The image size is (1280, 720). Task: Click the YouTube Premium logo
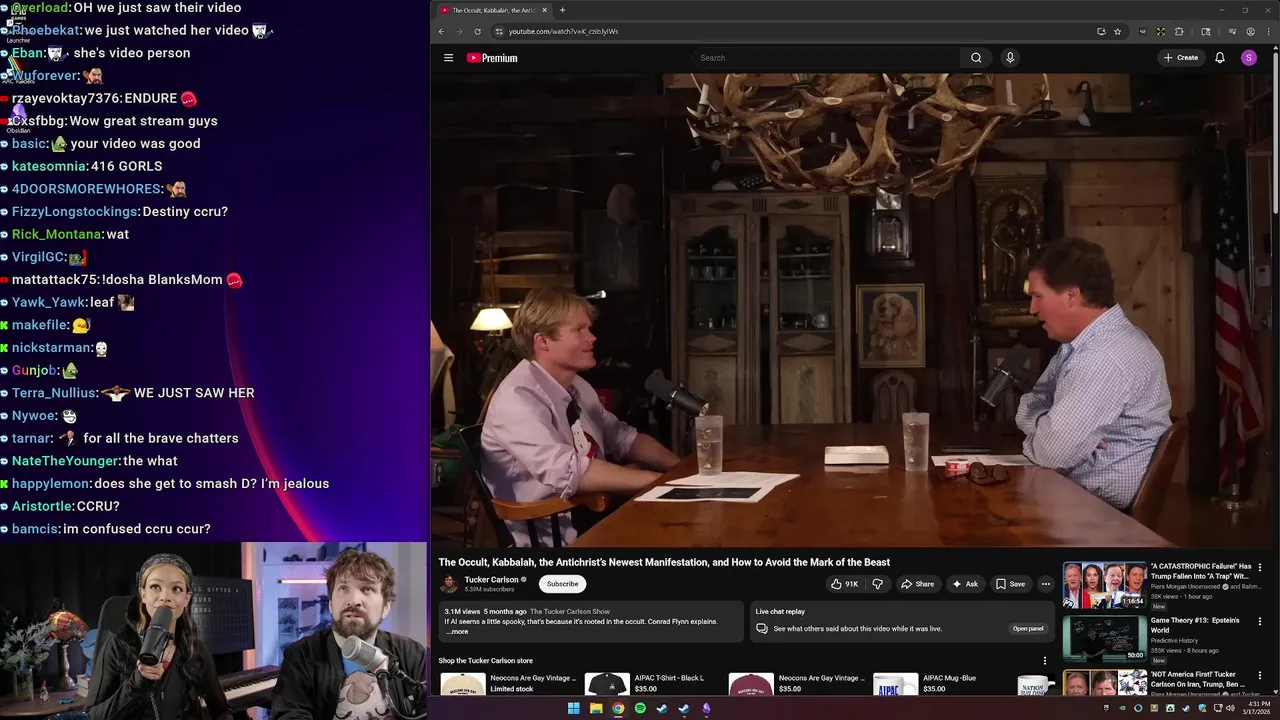(x=492, y=58)
